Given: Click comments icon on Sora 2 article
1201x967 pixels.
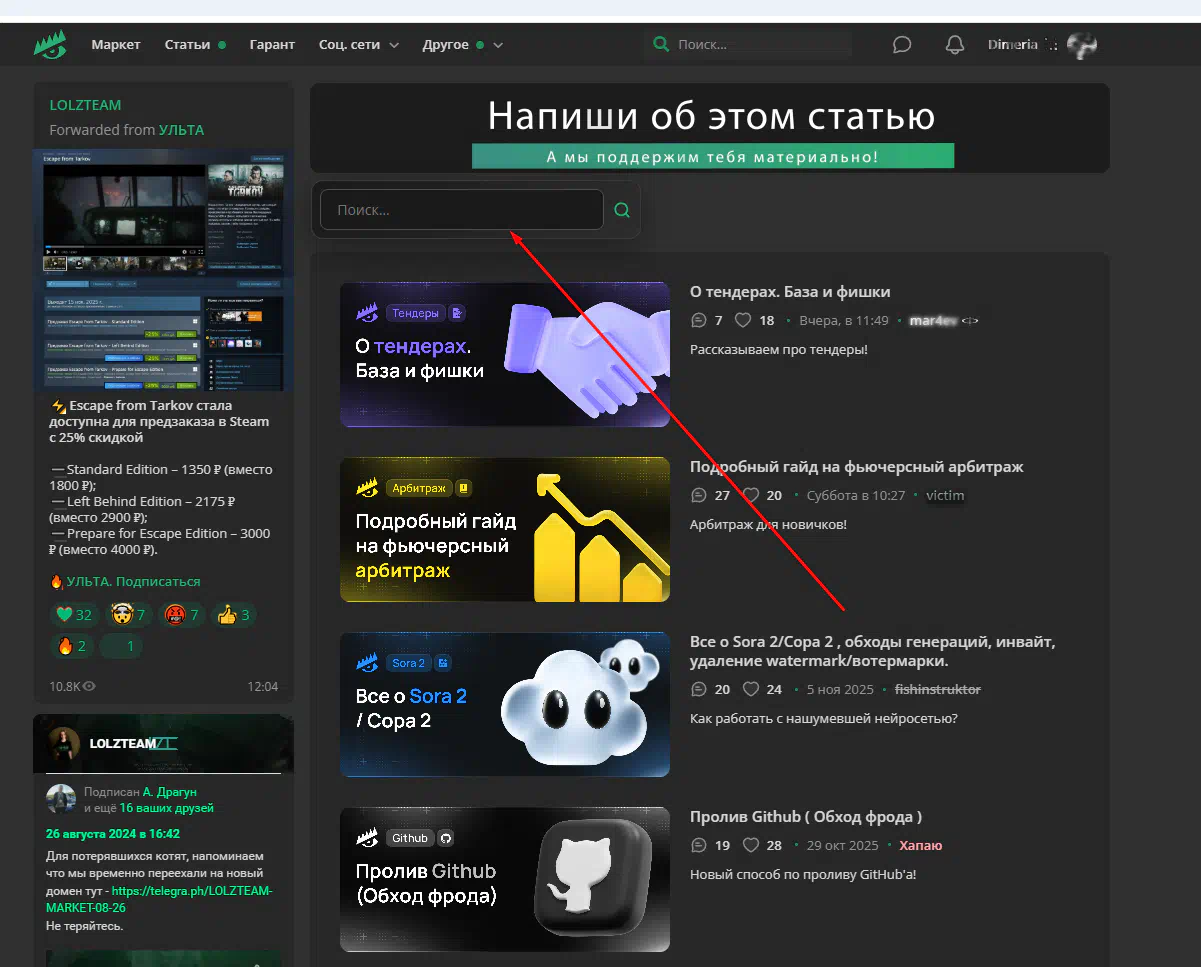Looking at the screenshot, I should click(x=699, y=690).
